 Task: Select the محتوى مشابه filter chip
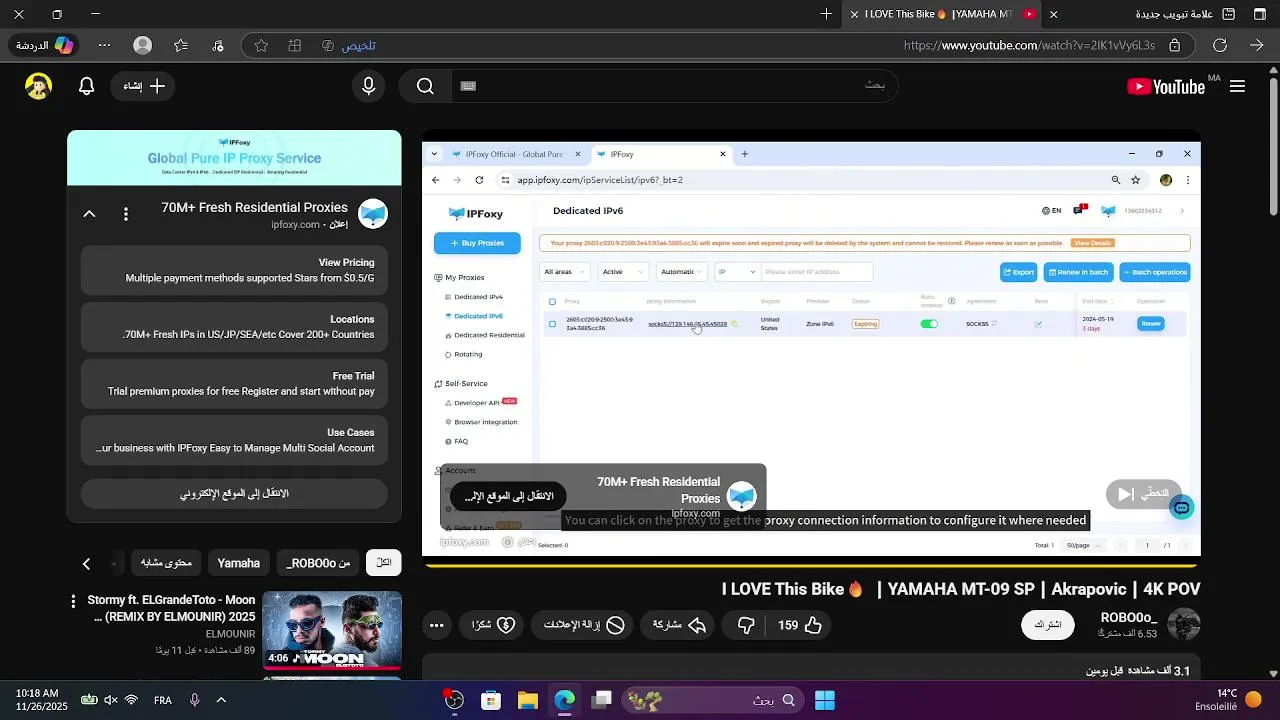point(166,563)
